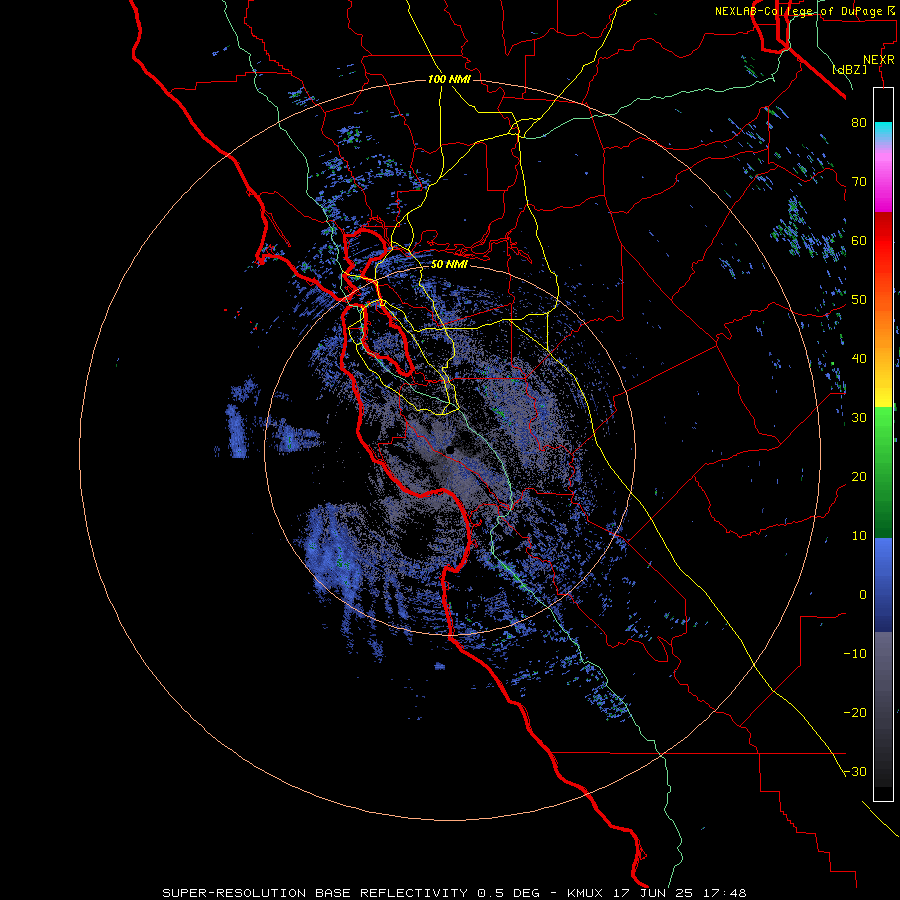Click the NEXLAB-College of DuPage watermark text

point(805,11)
